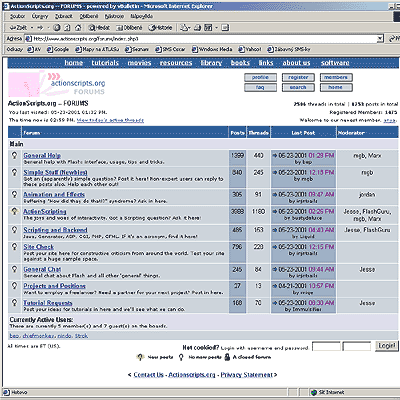
Task: Open the Nástroje menu
Action: click(114, 16)
